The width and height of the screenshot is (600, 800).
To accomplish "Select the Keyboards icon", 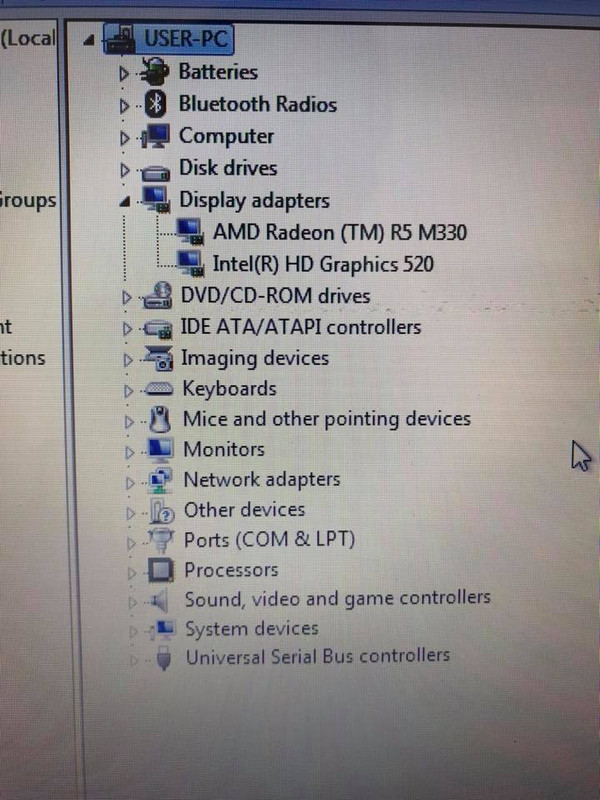I will (x=159, y=390).
